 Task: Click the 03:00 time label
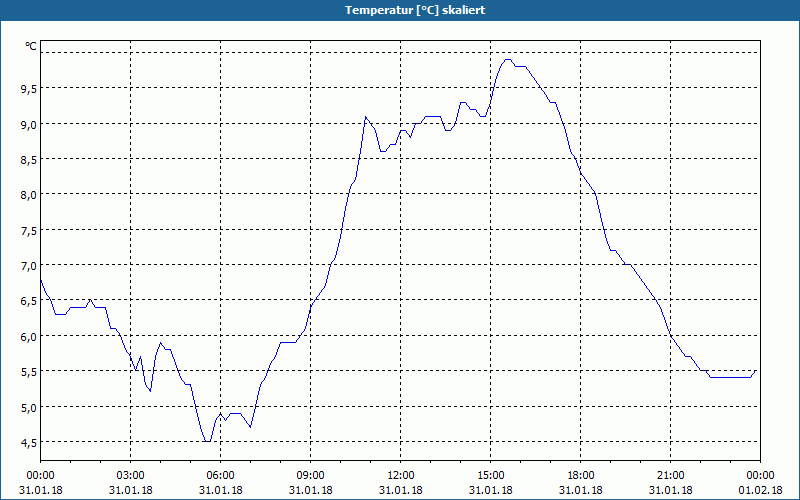tap(131, 476)
